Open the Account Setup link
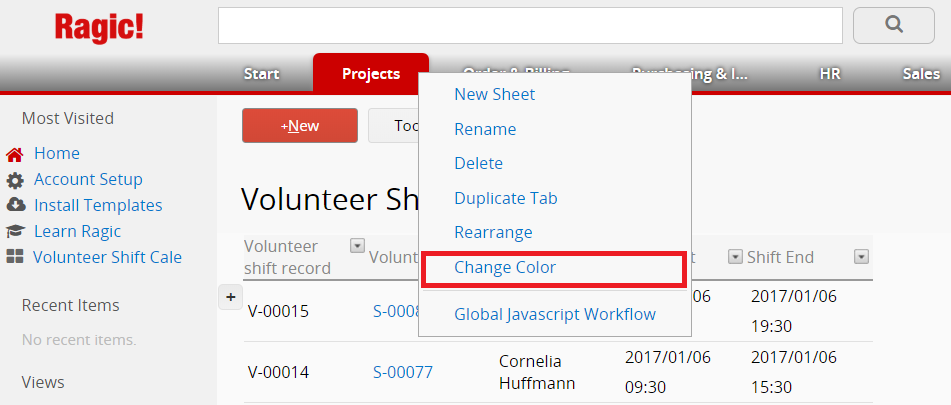 tap(89, 179)
